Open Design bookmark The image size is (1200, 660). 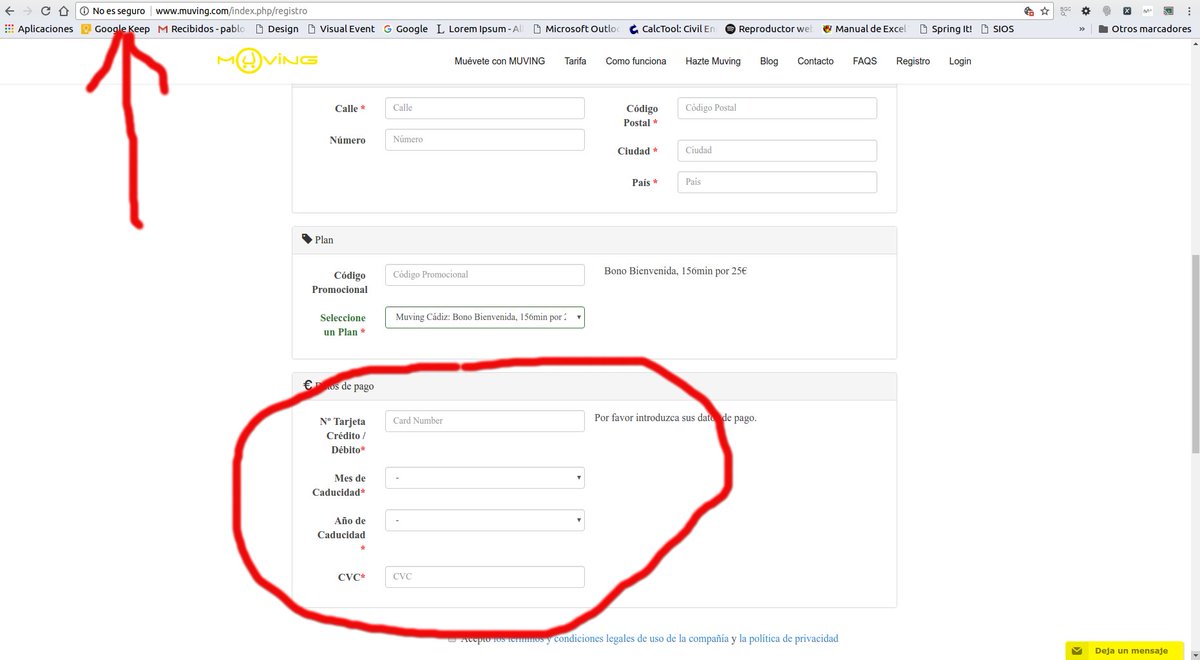[276, 29]
